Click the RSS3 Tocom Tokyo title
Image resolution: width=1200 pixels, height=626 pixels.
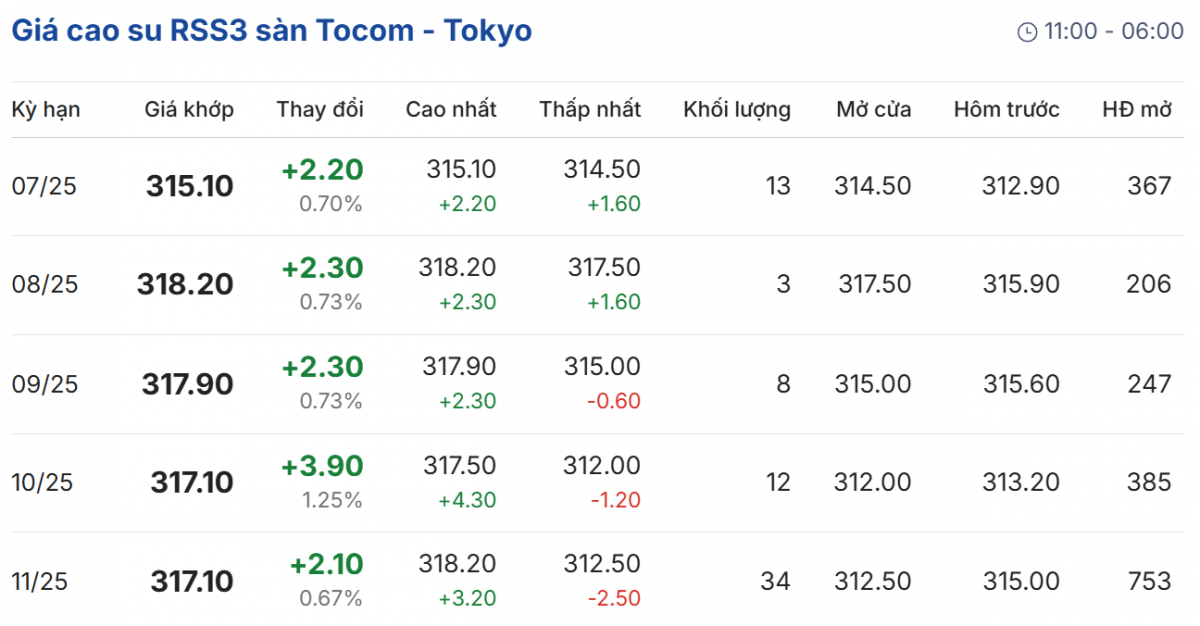click(x=271, y=31)
